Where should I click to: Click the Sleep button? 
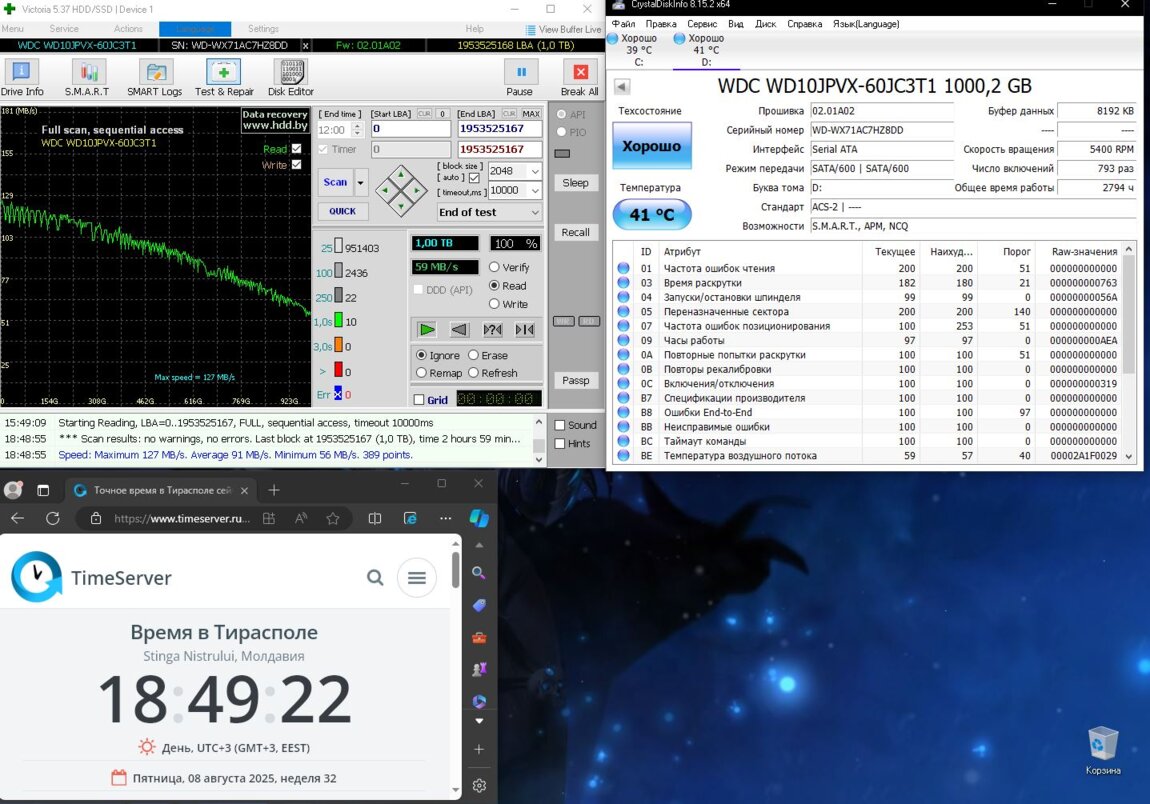click(575, 183)
